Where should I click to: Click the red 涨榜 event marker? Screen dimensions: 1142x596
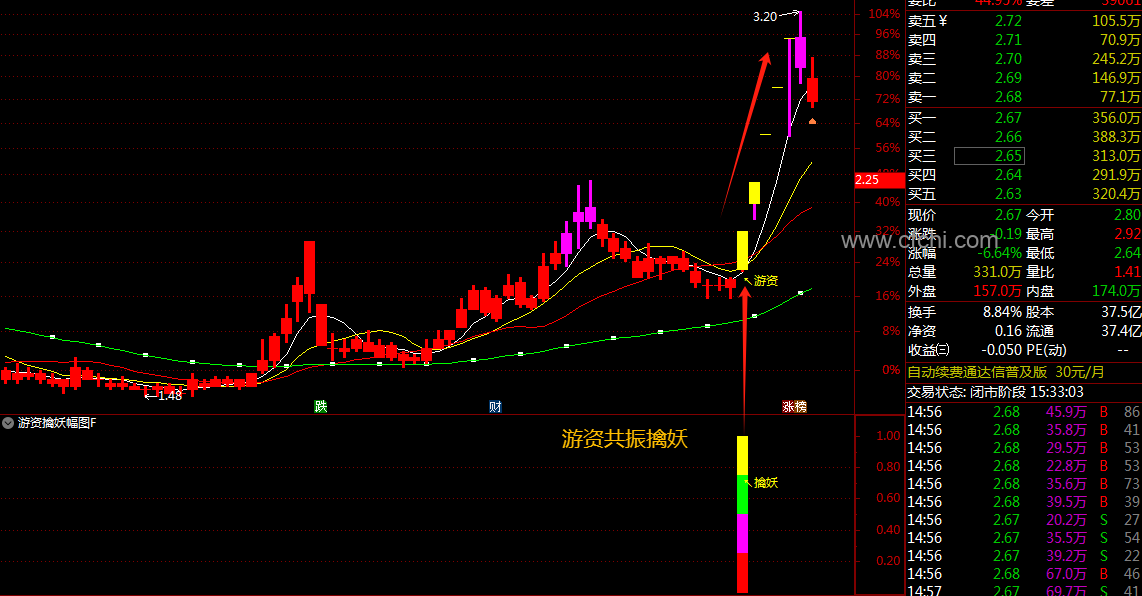794,407
